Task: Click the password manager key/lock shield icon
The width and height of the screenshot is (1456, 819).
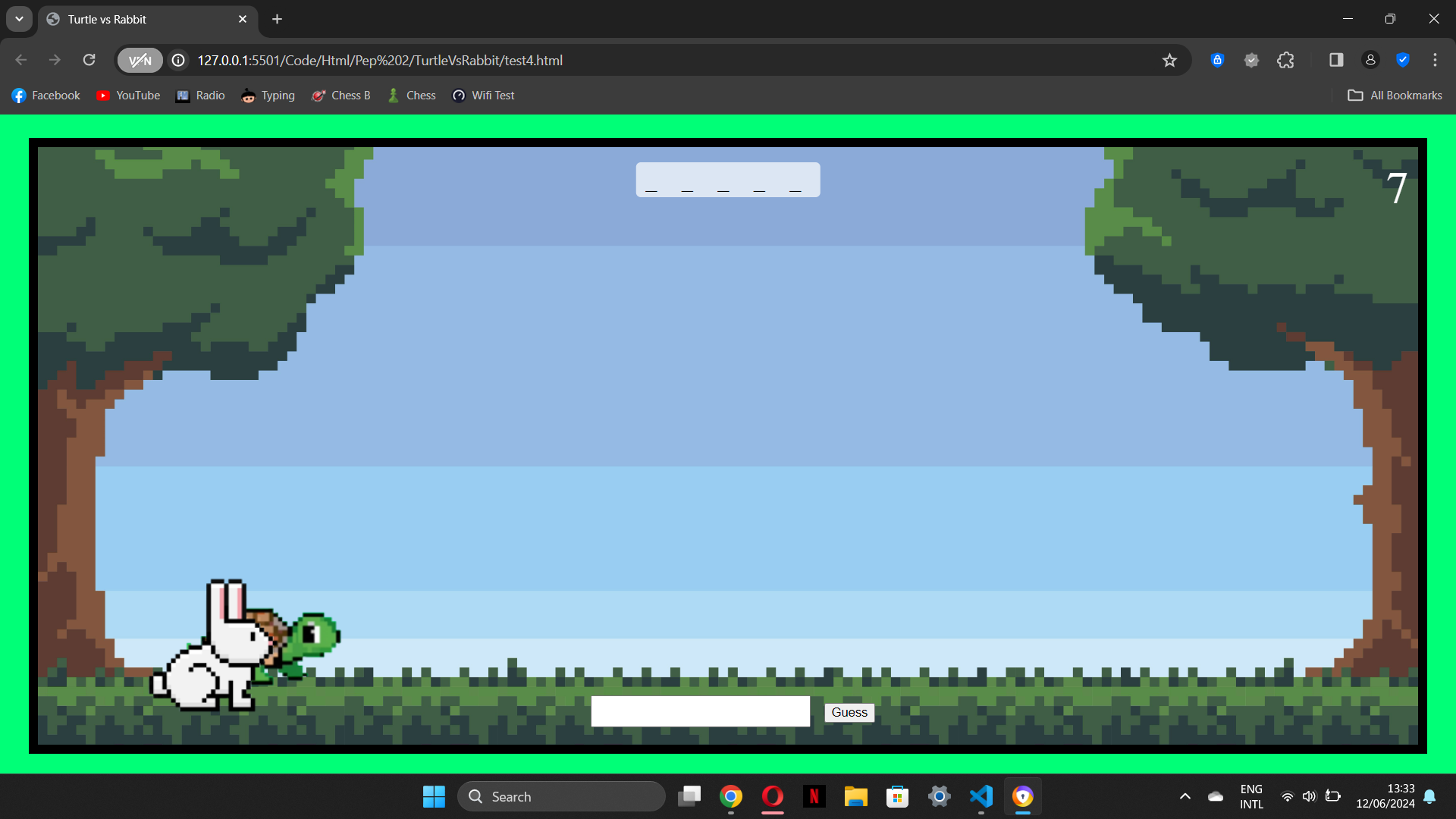Action: click(1217, 60)
